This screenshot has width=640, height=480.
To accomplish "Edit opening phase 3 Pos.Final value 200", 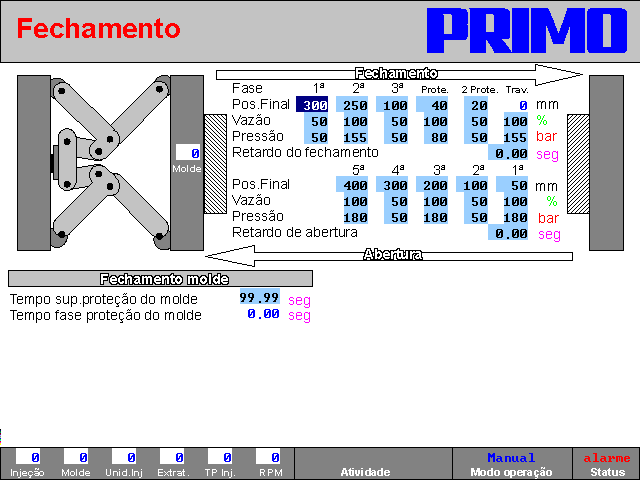I will pos(432,184).
